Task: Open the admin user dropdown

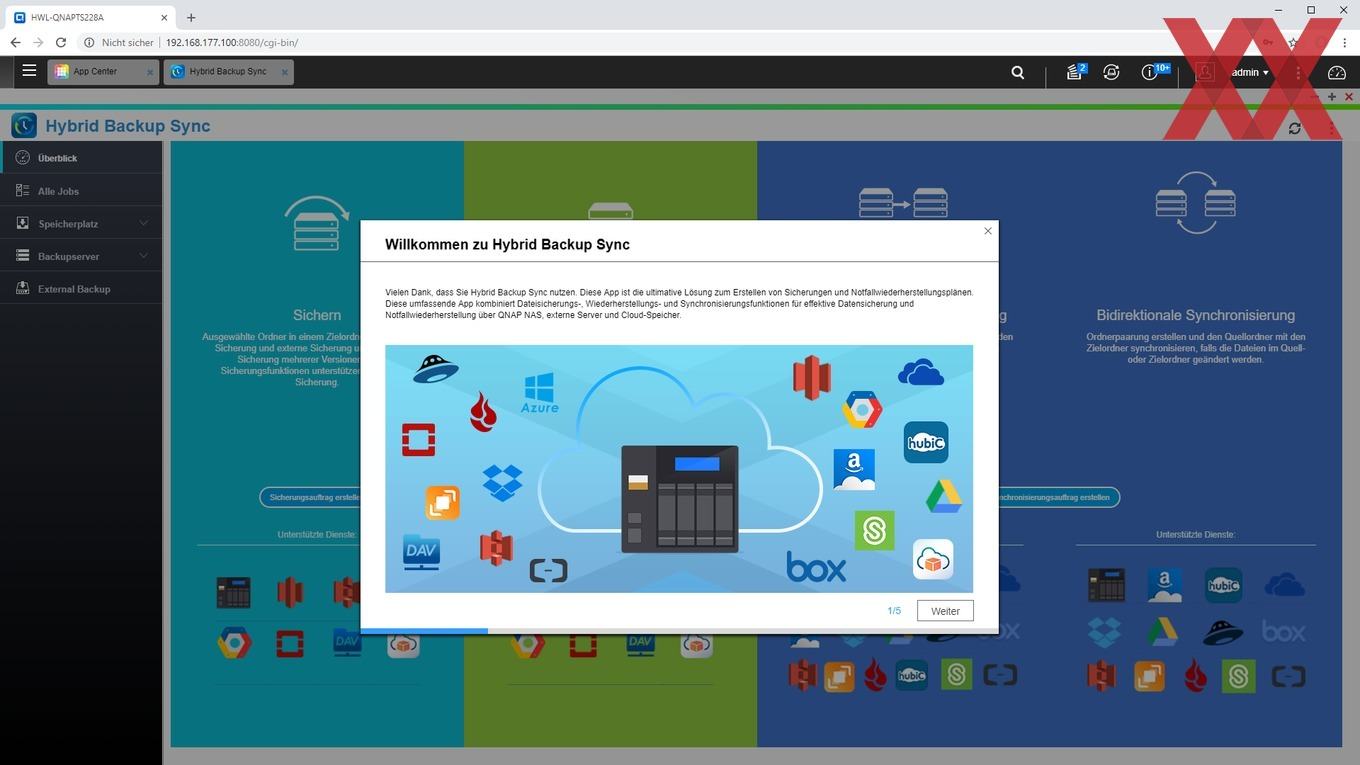Action: click(x=1250, y=72)
